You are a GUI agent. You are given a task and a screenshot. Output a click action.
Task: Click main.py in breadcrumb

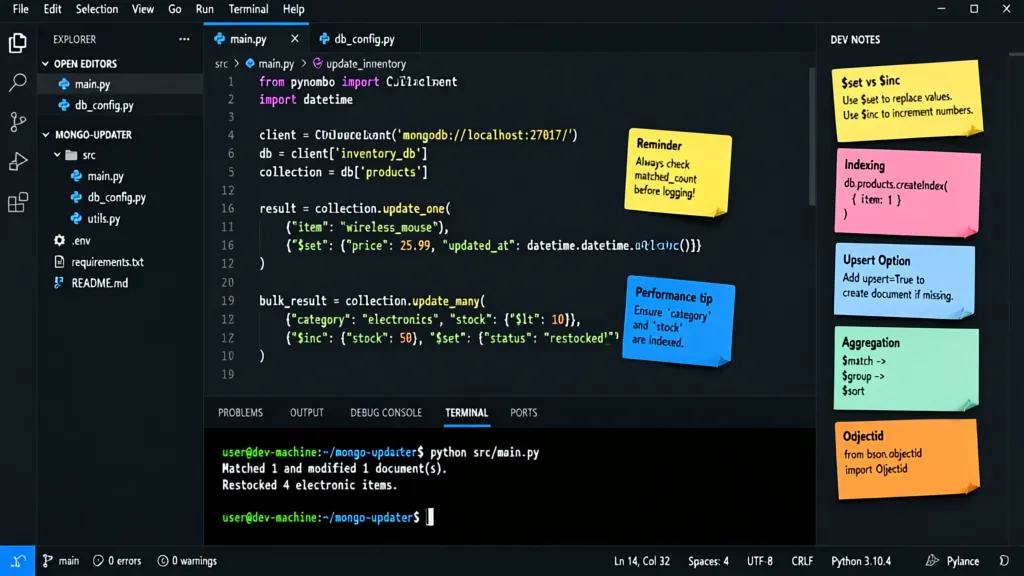click(x=270, y=64)
